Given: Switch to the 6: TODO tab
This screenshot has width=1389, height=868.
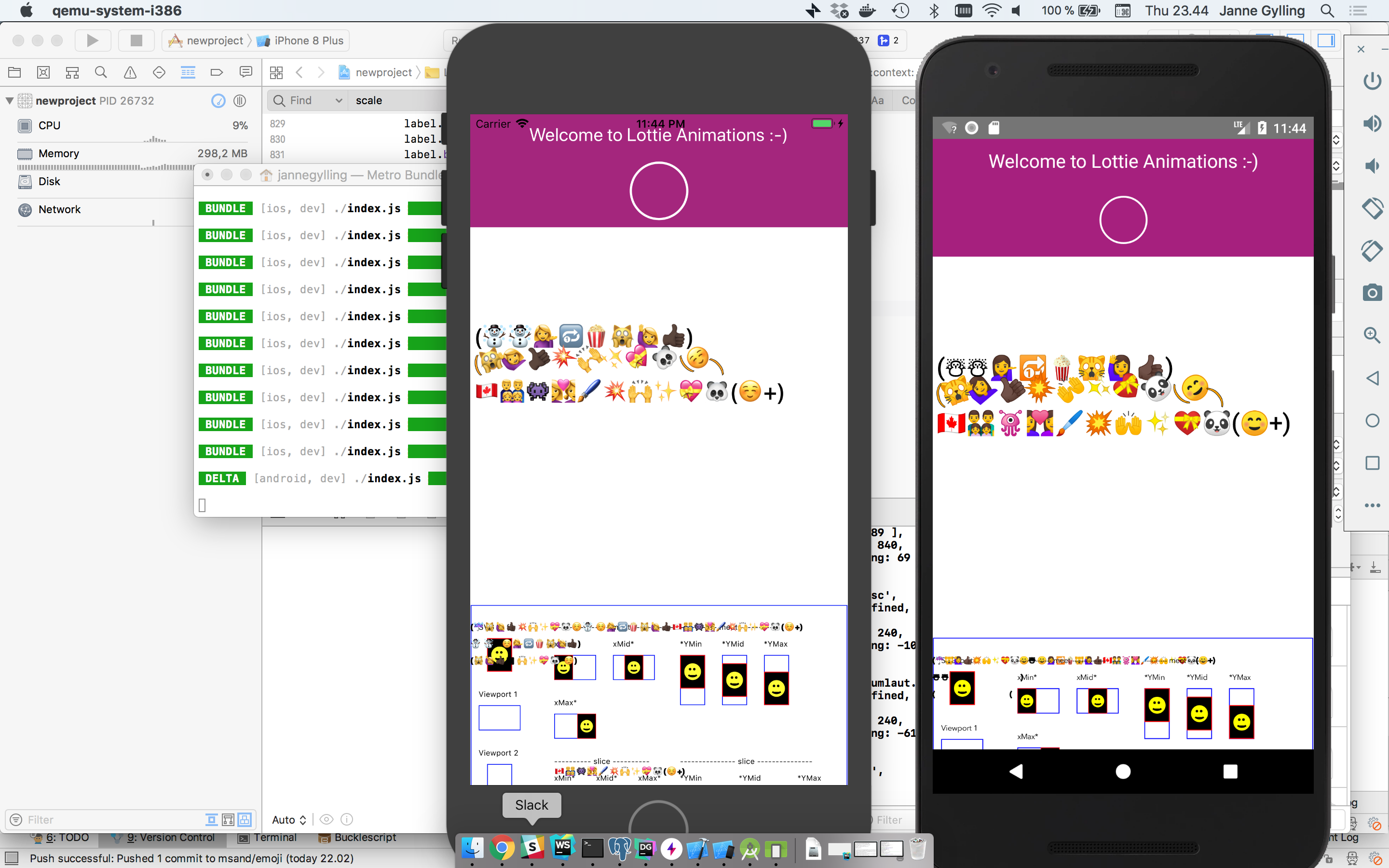Looking at the screenshot, I should coord(61,838).
